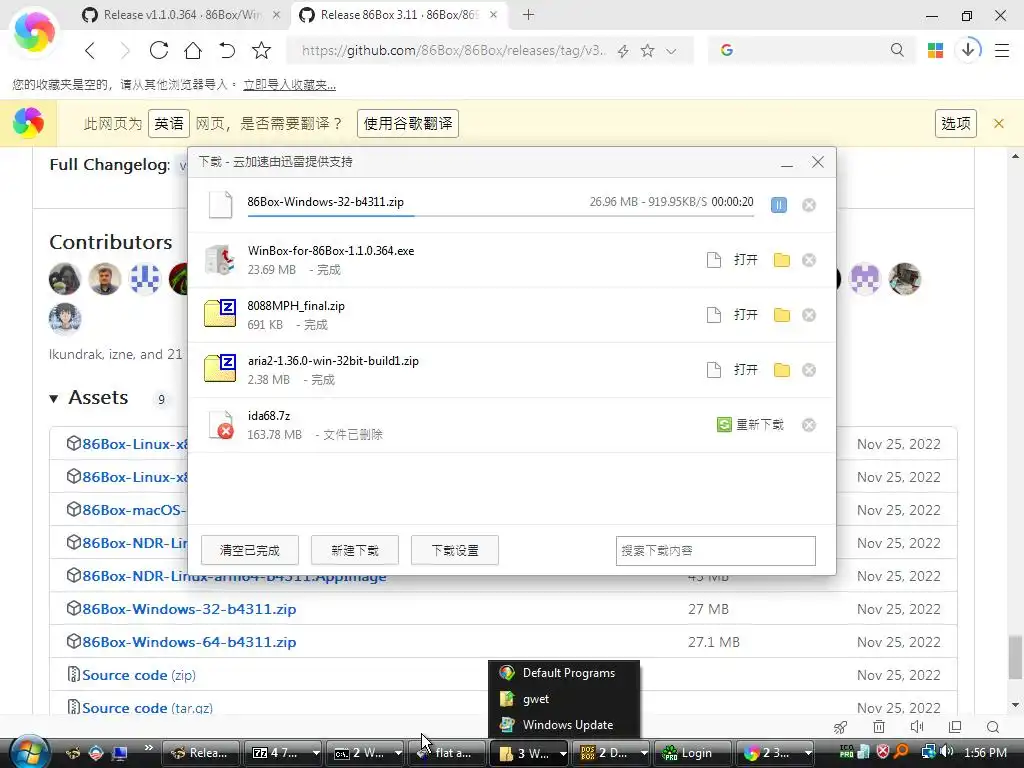The image size is (1024, 768).
Task: Open 86Box-Windows-64-b4311.zip asset link
Action: (189, 643)
